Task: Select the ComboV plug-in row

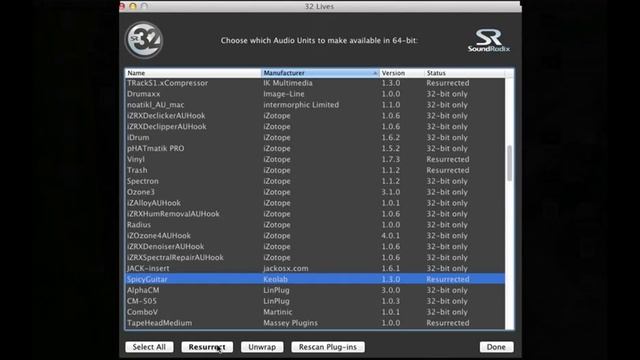Action: pyautogui.click(x=315, y=312)
